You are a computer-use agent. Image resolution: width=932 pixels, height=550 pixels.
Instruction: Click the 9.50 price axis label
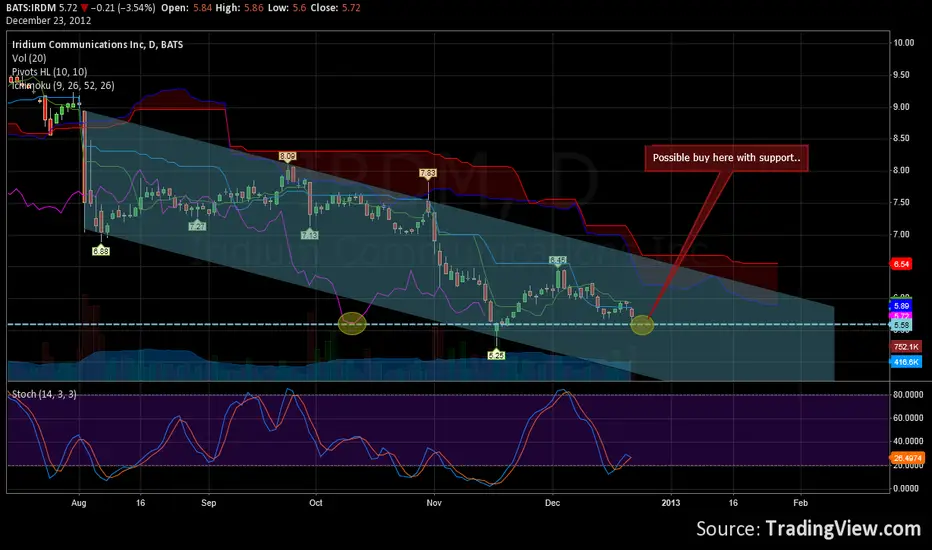[902, 75]
